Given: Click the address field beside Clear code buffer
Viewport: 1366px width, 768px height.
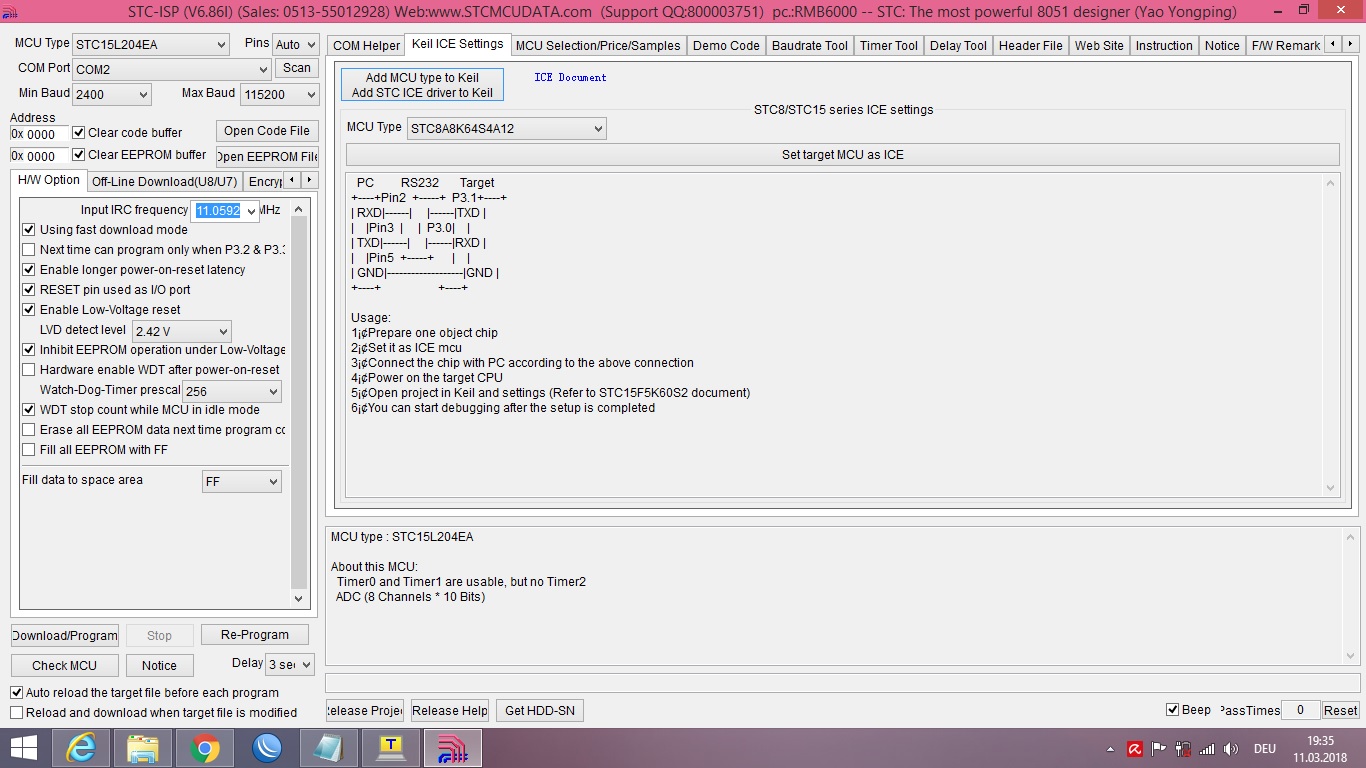Looking at the screenshot, I should [40, 134].
